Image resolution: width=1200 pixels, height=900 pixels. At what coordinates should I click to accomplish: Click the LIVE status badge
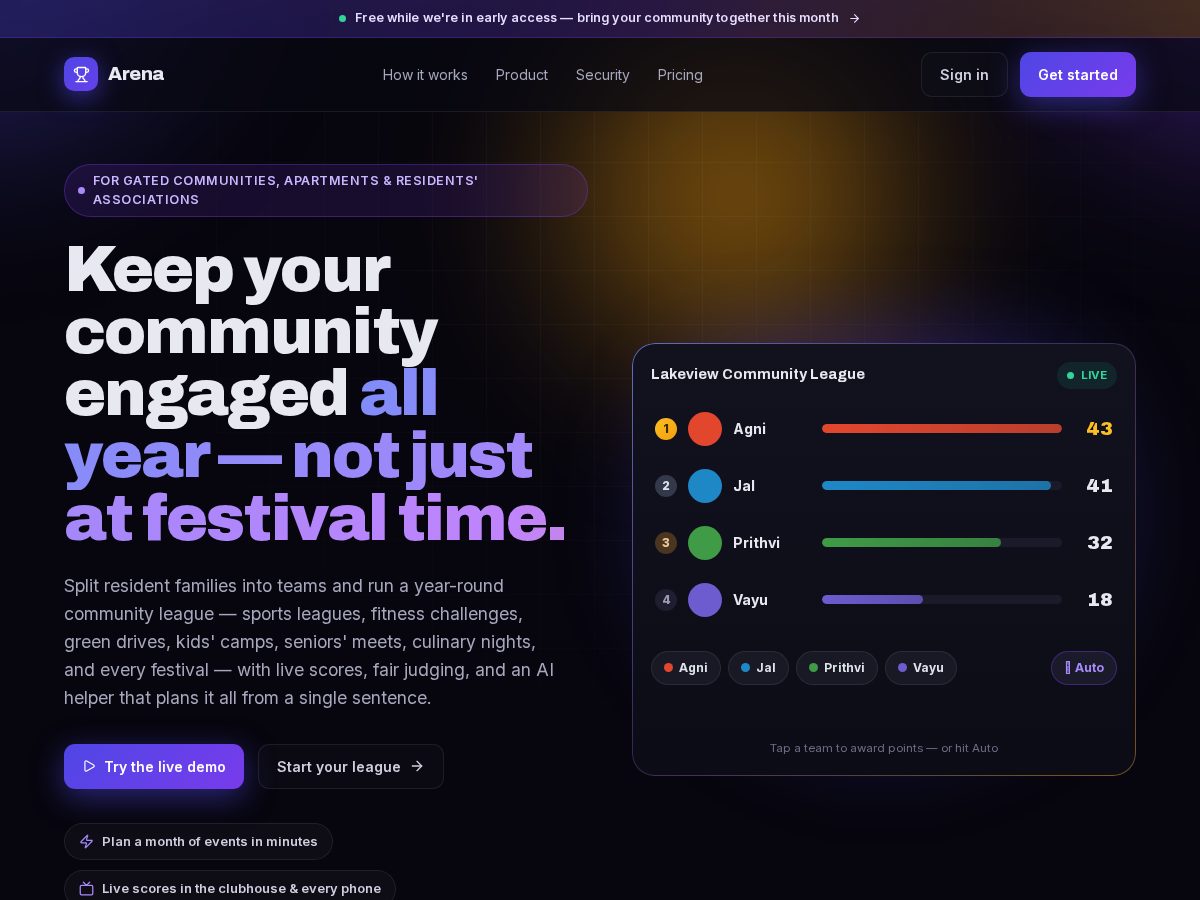tap(1087, 375)
